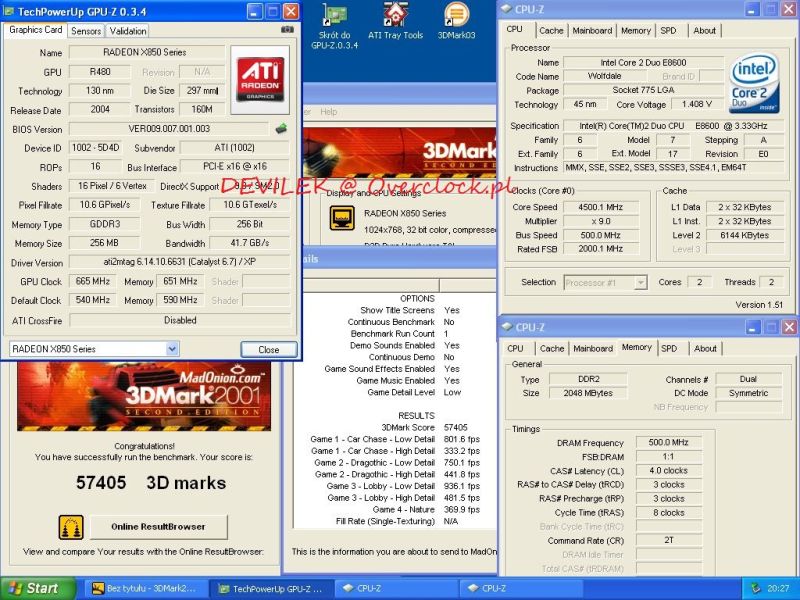Click the Level 2 cache value 6144 KBytes
Image resolution: width=800 pixels, height=600 pixels.
745,235
